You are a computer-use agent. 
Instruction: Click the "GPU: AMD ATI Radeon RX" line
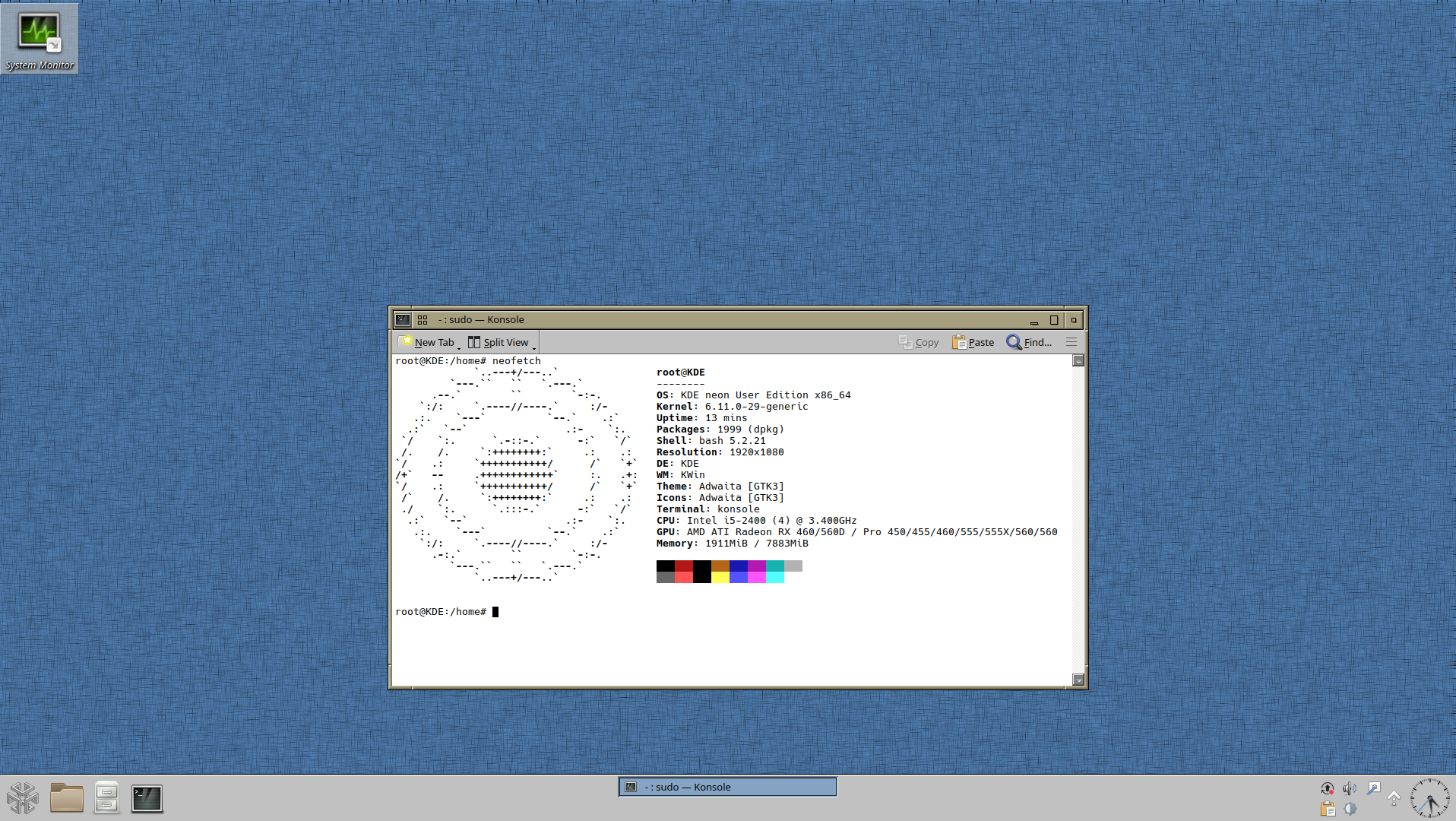[857, 532]
